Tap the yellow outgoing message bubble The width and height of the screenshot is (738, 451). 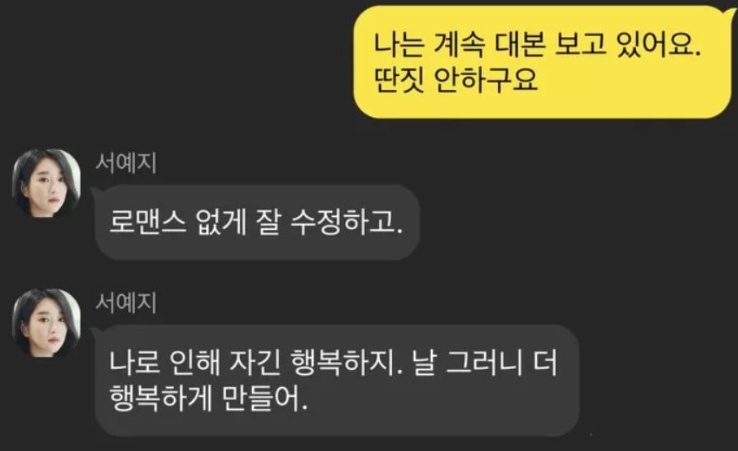click(543, 62)
